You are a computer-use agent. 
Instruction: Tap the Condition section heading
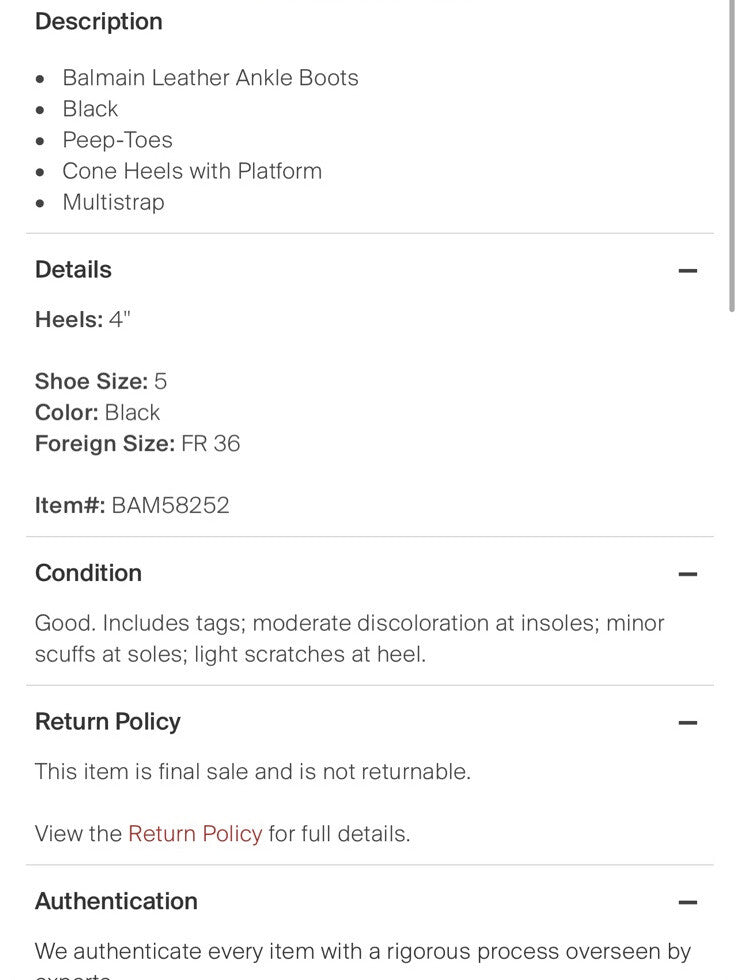pyautogui.click(x=88, y=573)
